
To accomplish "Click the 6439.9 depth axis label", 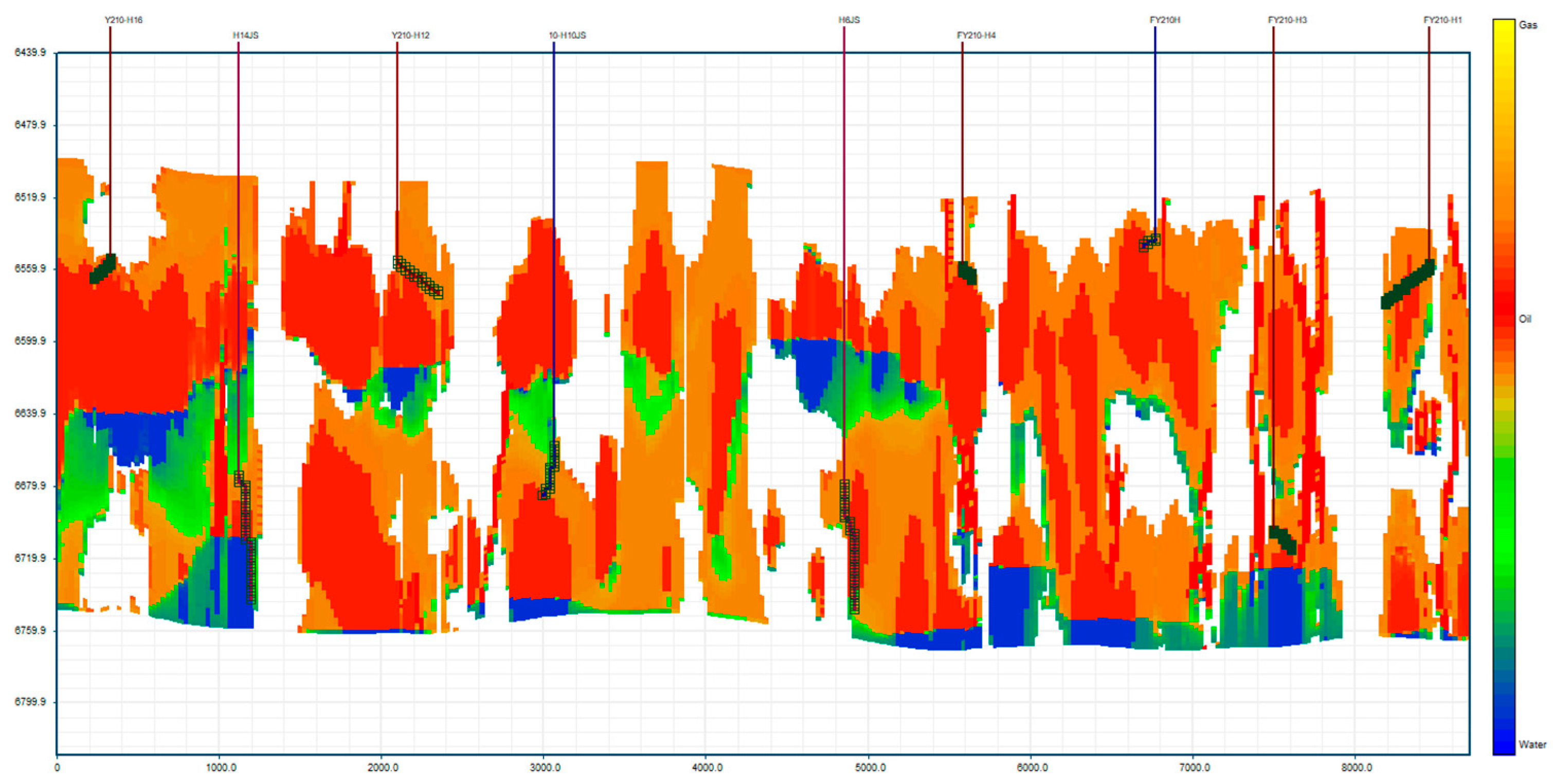I will pyautogui.click(x=30, y=53).
